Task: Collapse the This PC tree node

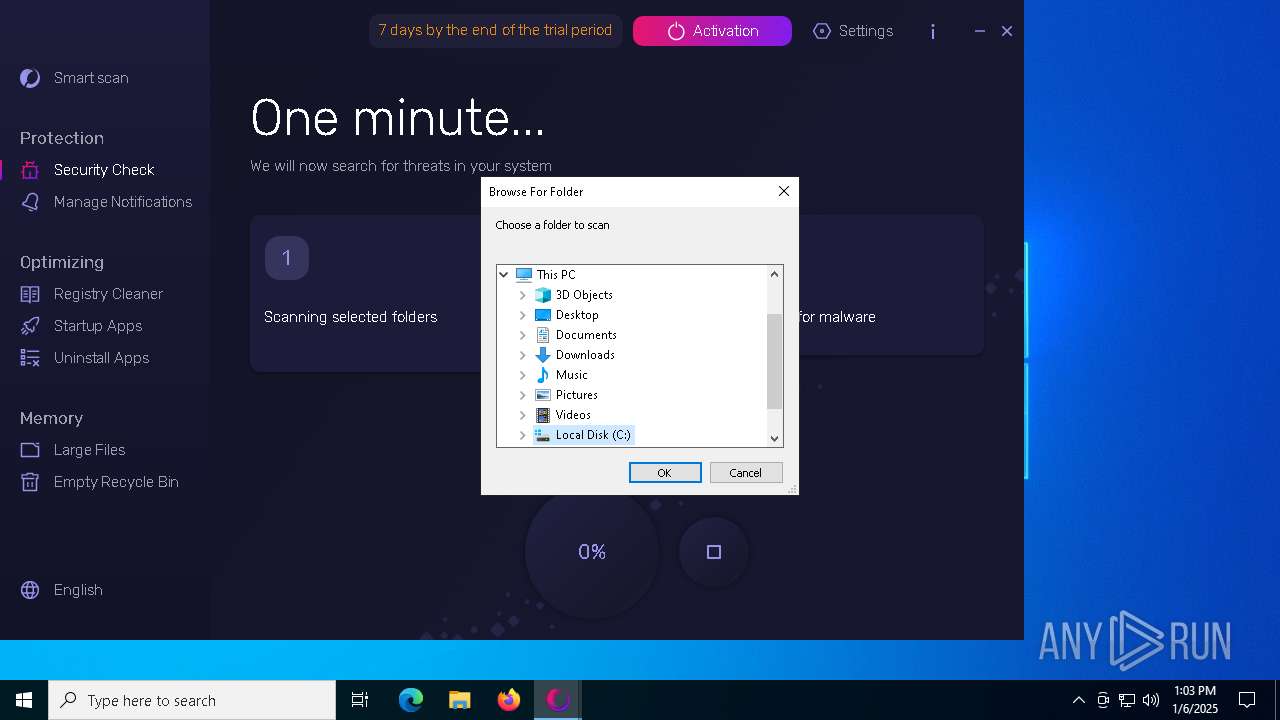Action: [x=504, y=274]
